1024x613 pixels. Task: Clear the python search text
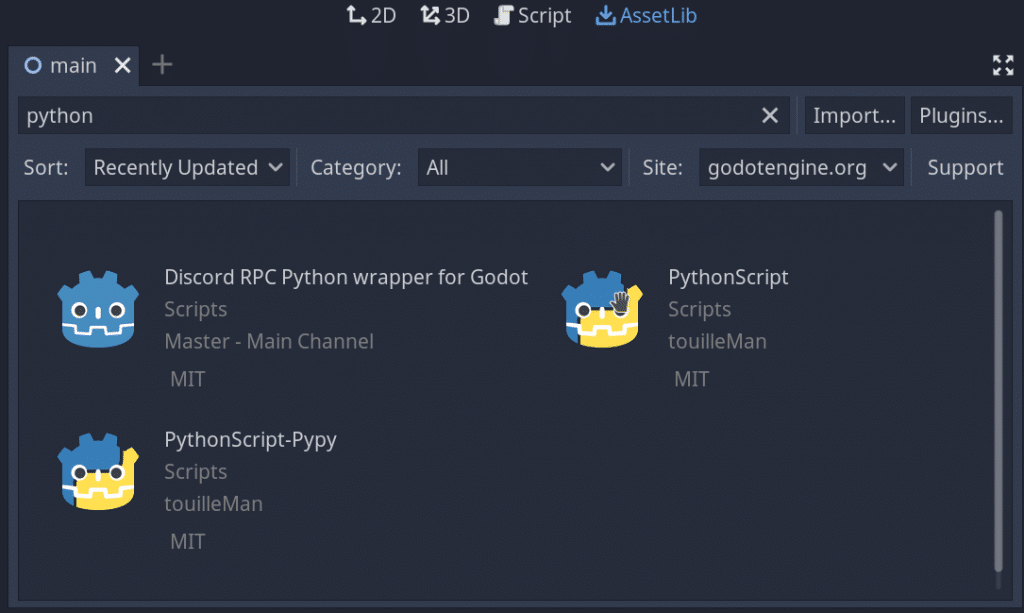click(x=770, y=116)
